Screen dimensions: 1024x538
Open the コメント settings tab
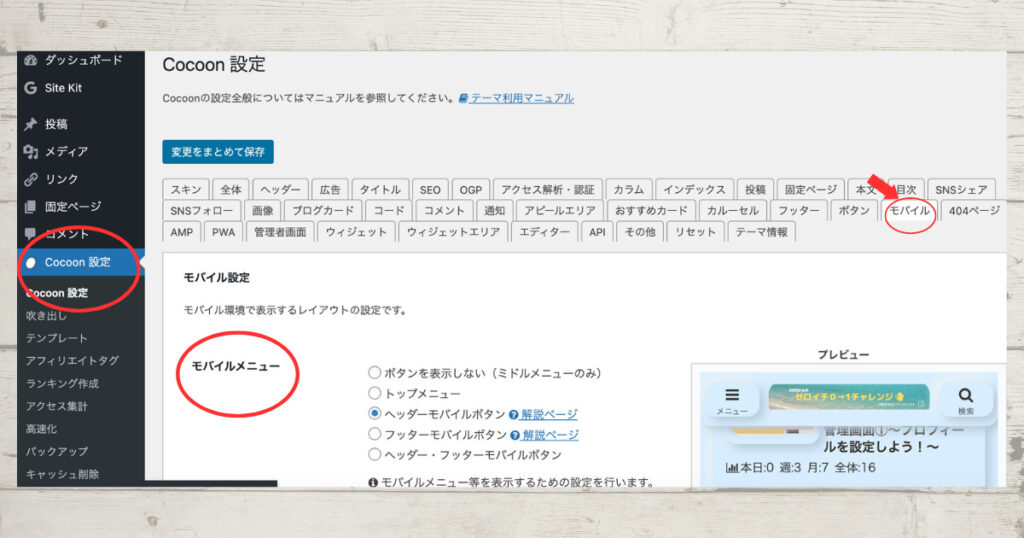444,210
